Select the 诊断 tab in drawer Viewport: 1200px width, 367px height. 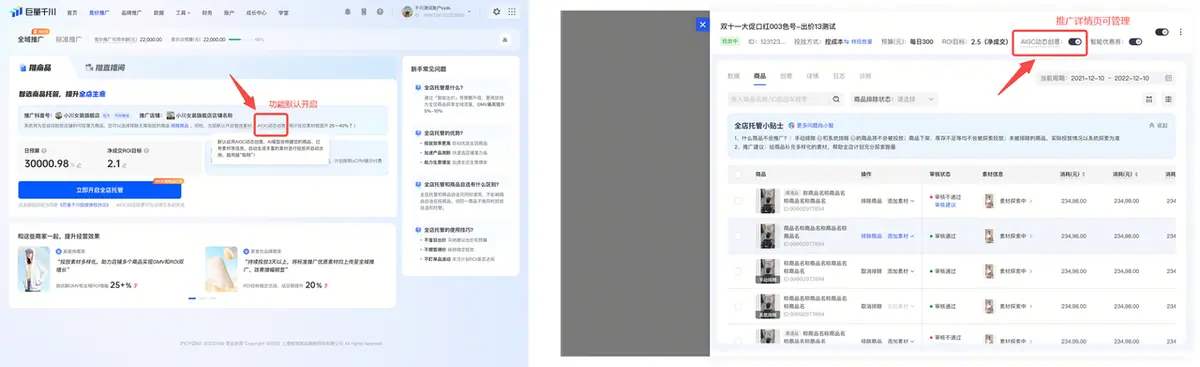tap(865, 75)
